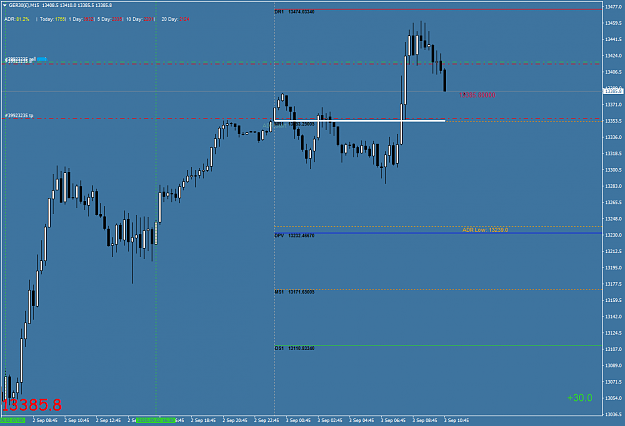Select the order tp line label
Image resolution: width=625 pixels, height=426 pixels.
tap(19, 116)
